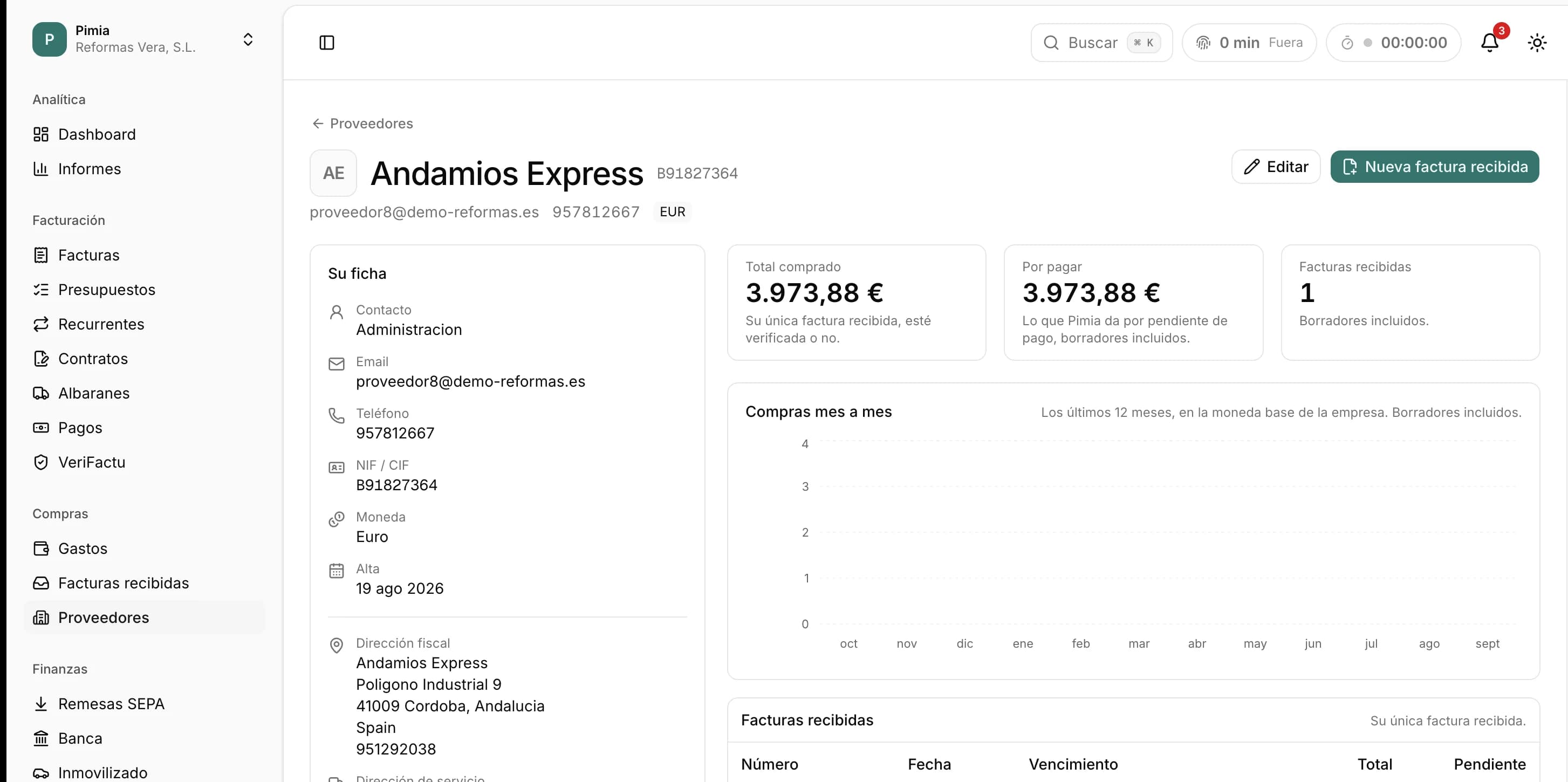Click the Total column header
Image resolution: width=1568 pixels, height=782 pixels.
(1375, 764)
